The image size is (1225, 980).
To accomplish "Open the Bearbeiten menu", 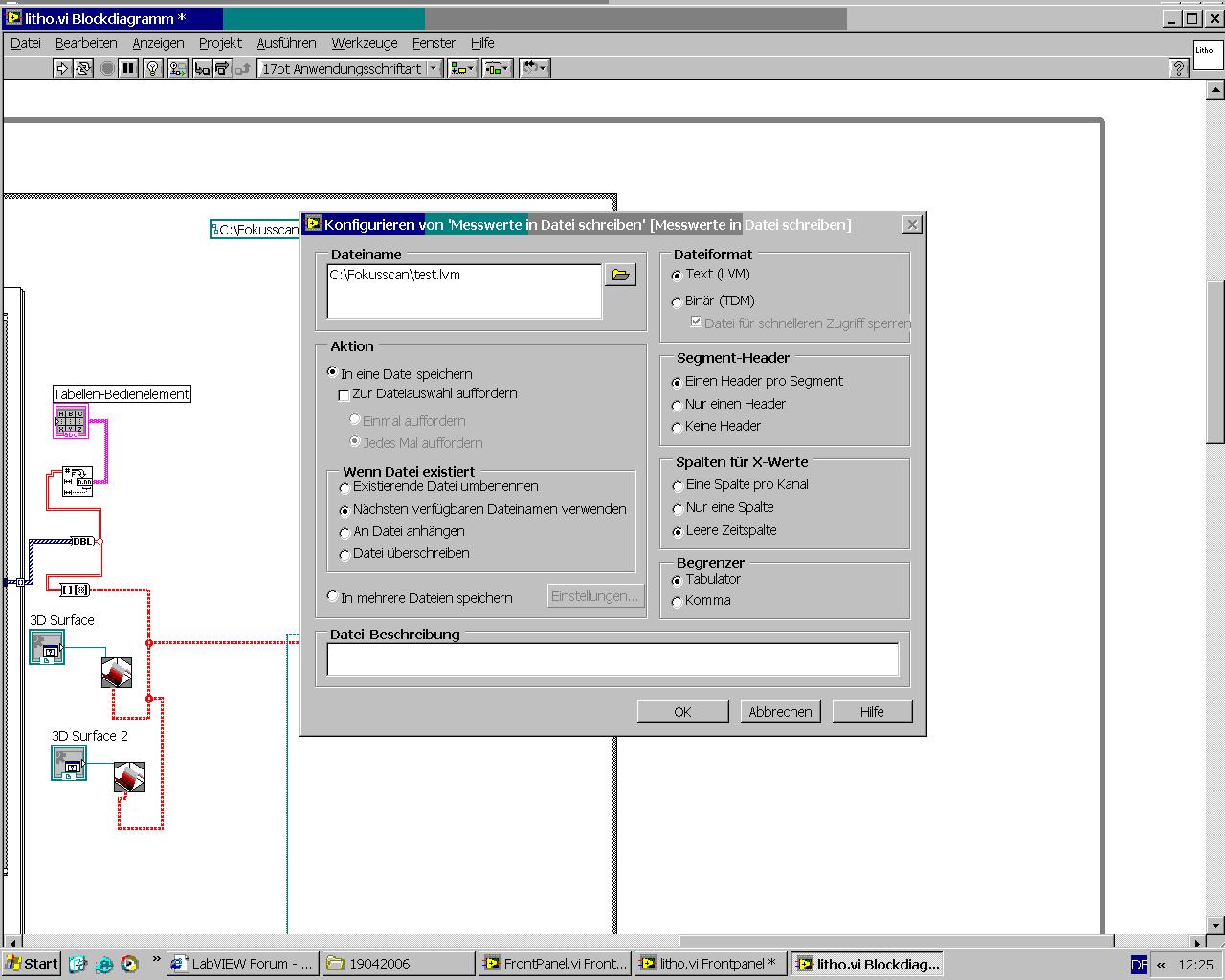I will tap(86, 43).
